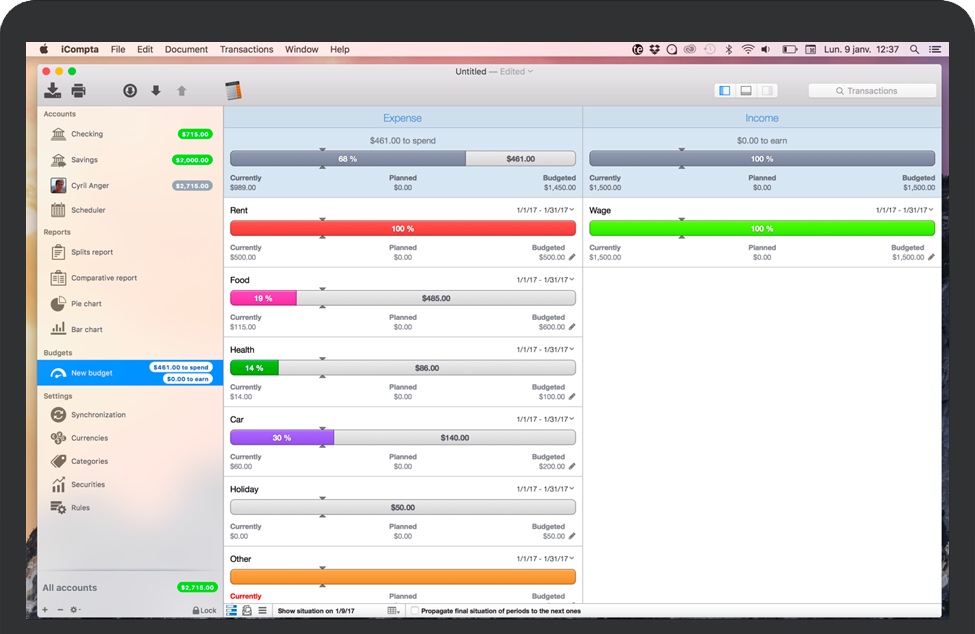Expand the Rent date range dropdown
The image size is (975, 634).
point(568,210)
